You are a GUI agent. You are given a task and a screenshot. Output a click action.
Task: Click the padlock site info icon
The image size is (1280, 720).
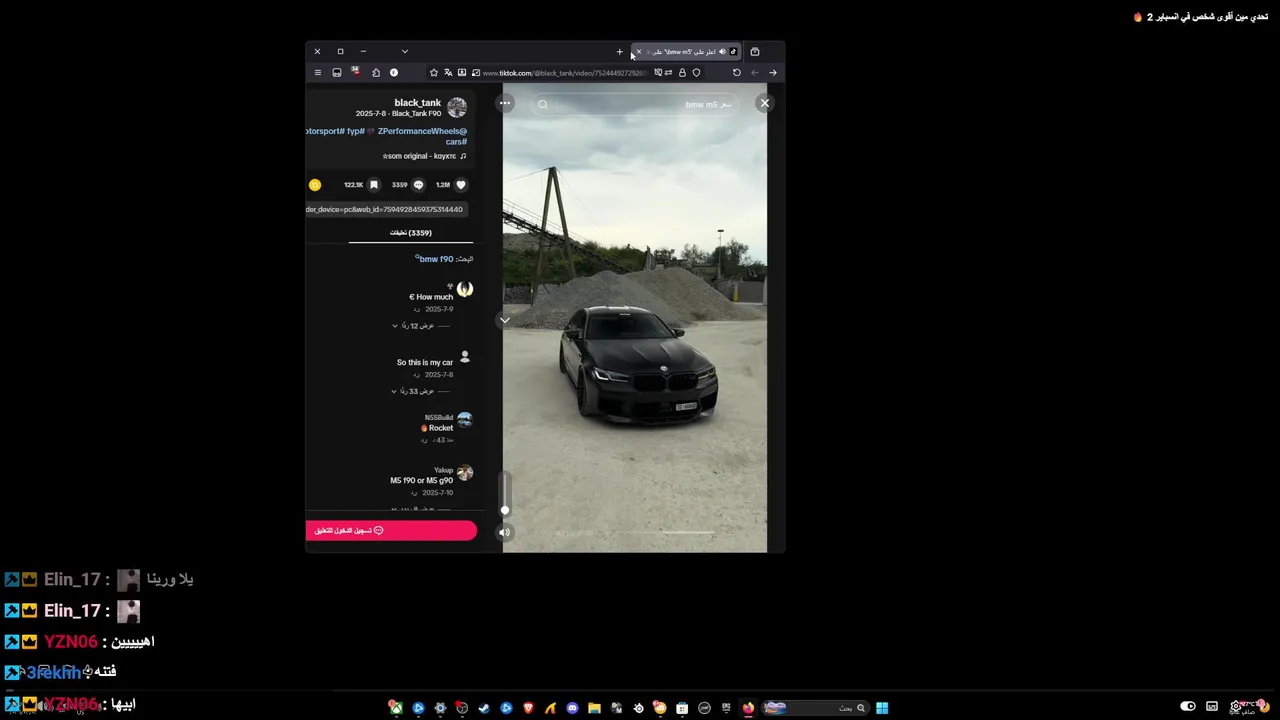(x=682, y=72)
